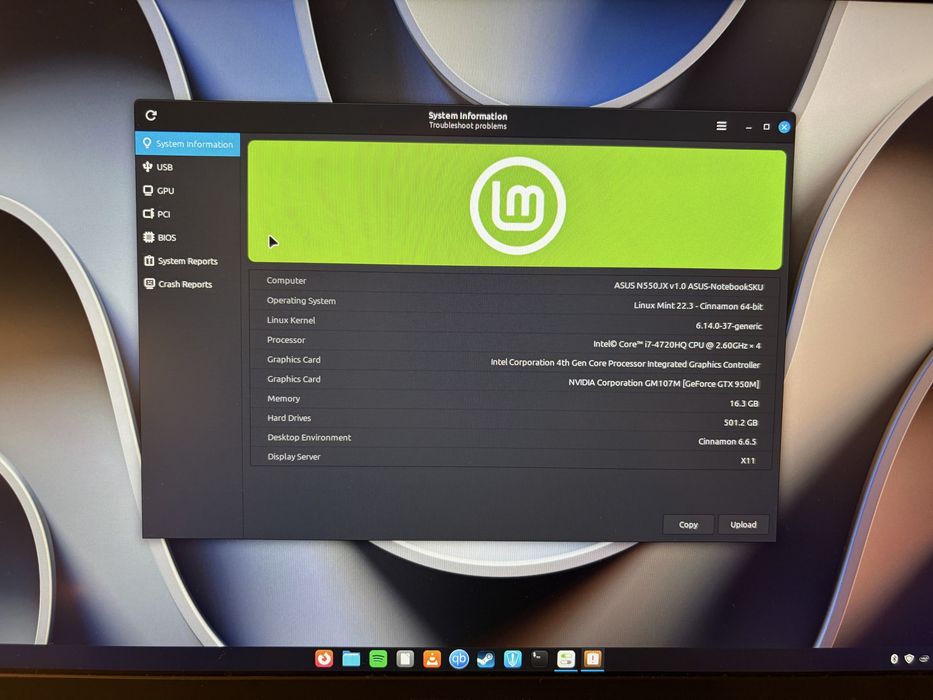This screenshot has width=933, height=700.
Task: Click the lightbulb icon beside System Information
Action: pyautogui.click(x=147, y=143)
